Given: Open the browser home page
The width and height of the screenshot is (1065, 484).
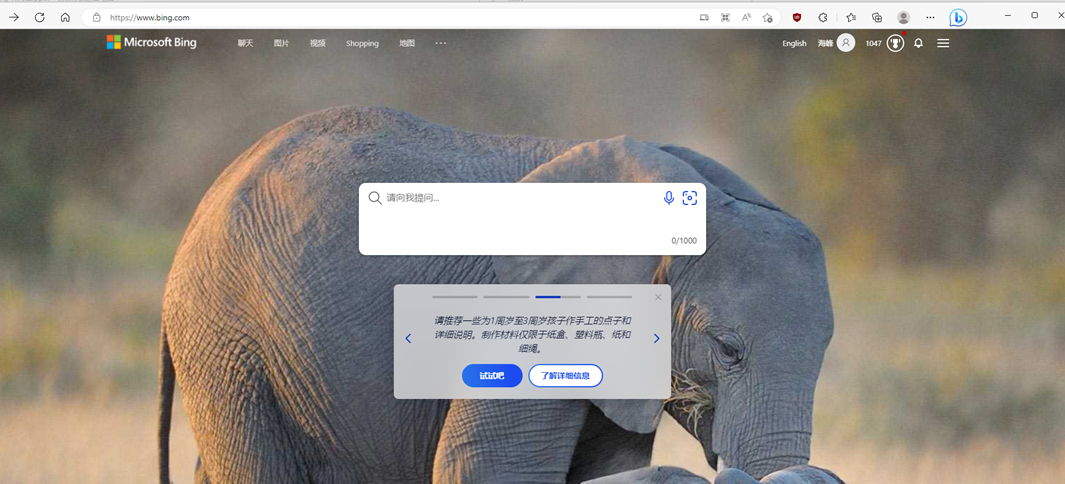Looking at the screenshot, I should tap(65, 18).
